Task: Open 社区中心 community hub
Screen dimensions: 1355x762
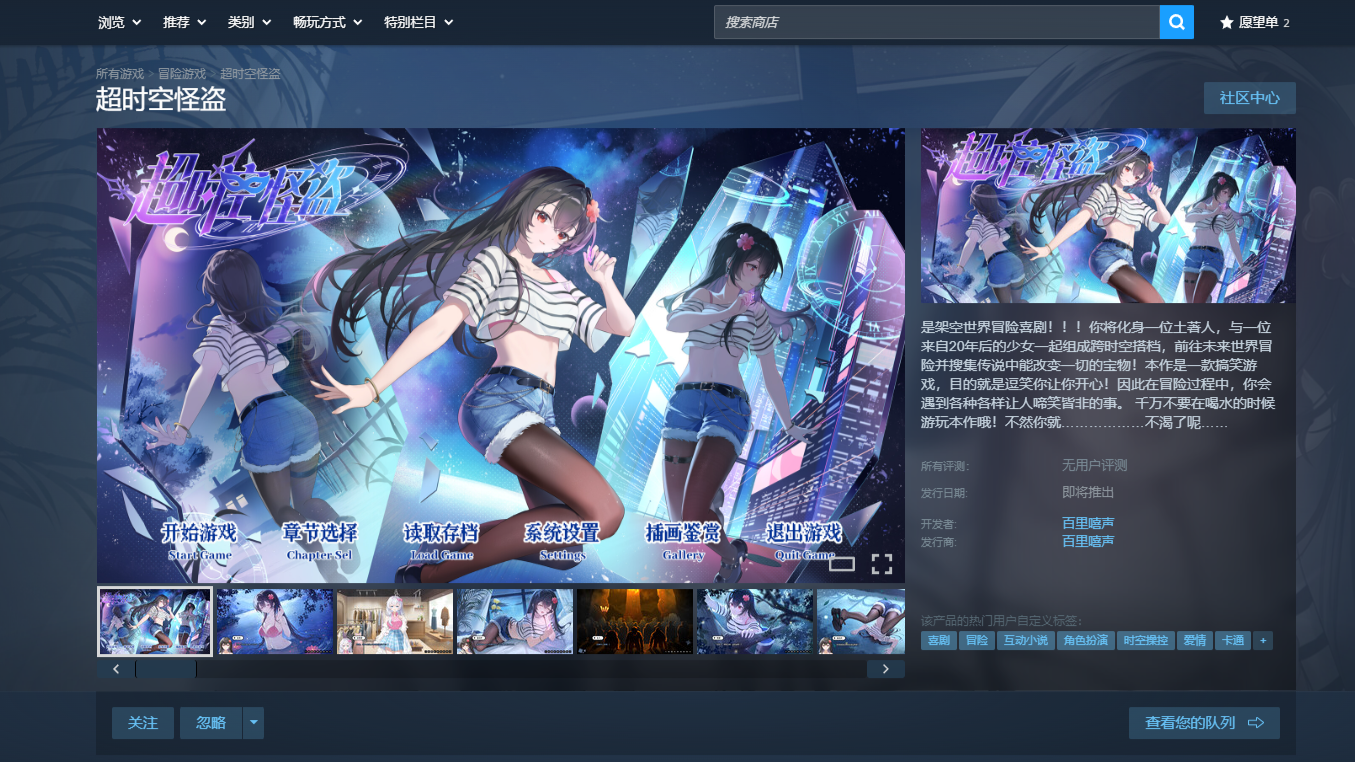Action: [x=1250, y=98]
